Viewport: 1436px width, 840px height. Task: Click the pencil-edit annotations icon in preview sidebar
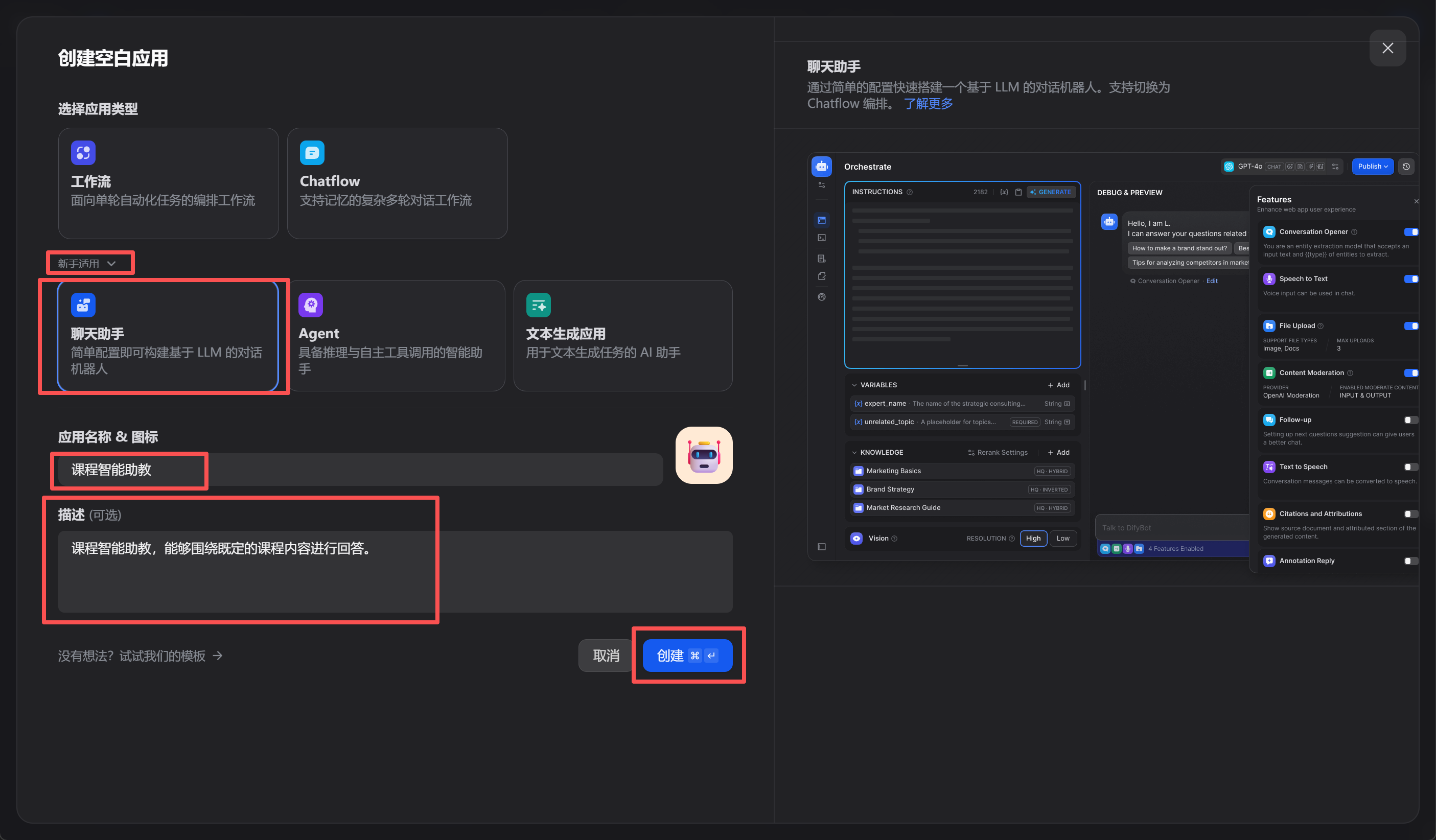[x=821, y=276]
